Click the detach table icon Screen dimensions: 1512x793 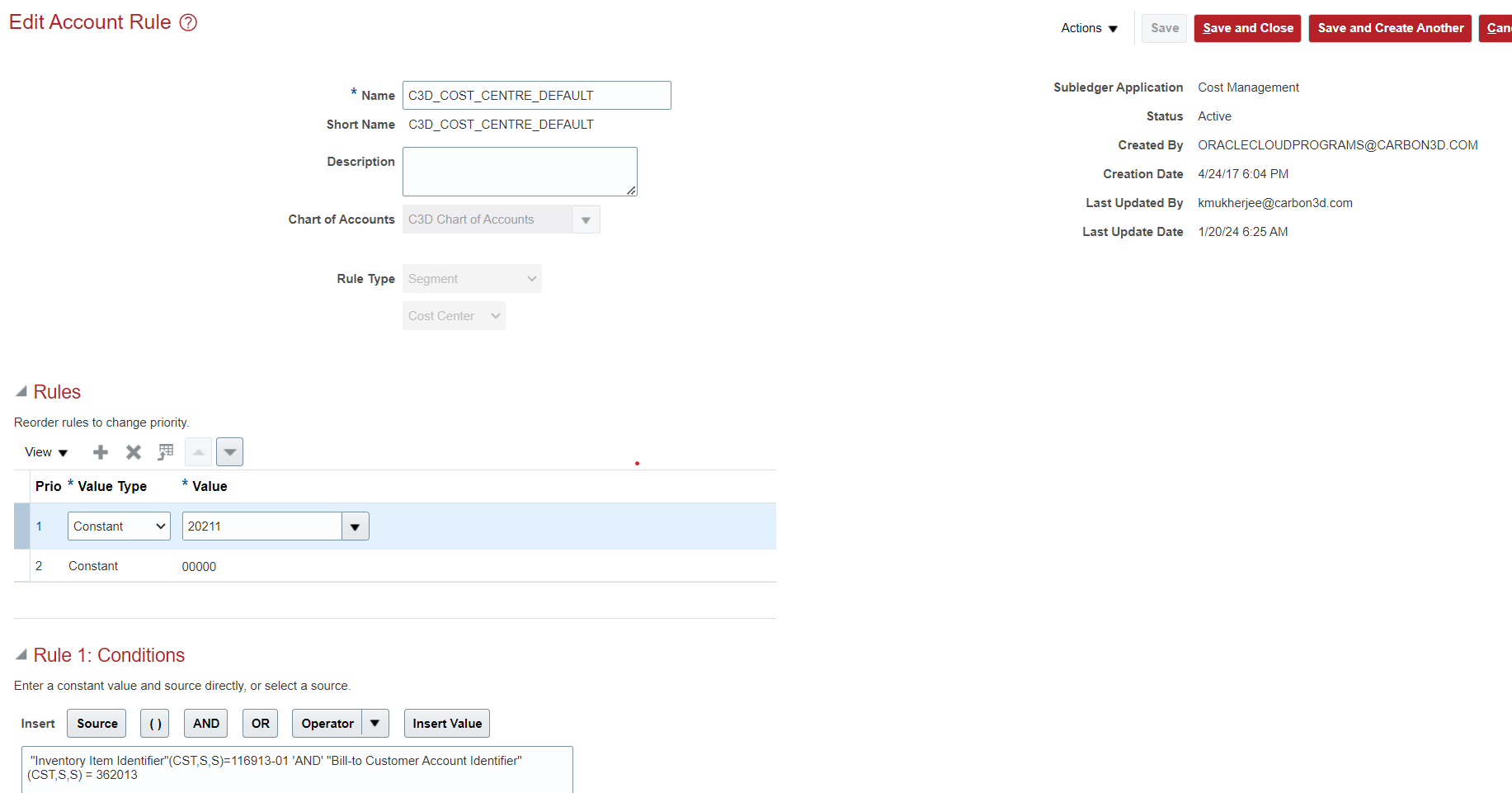[x=166, y=452]
